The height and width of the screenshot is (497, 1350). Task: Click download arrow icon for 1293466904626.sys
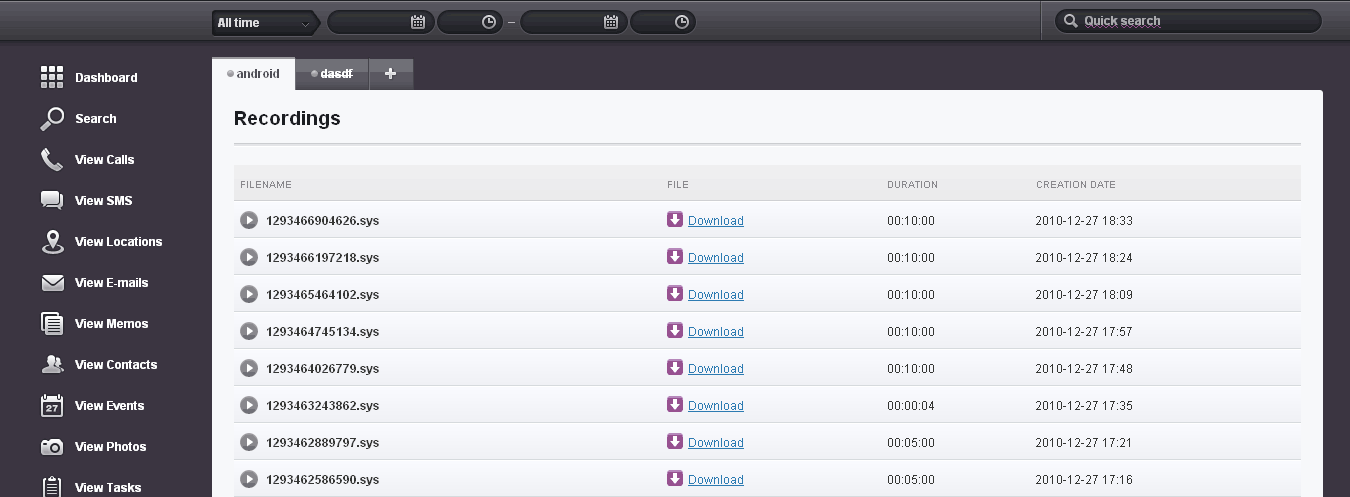pyautogui.click(x=675, y=219)
